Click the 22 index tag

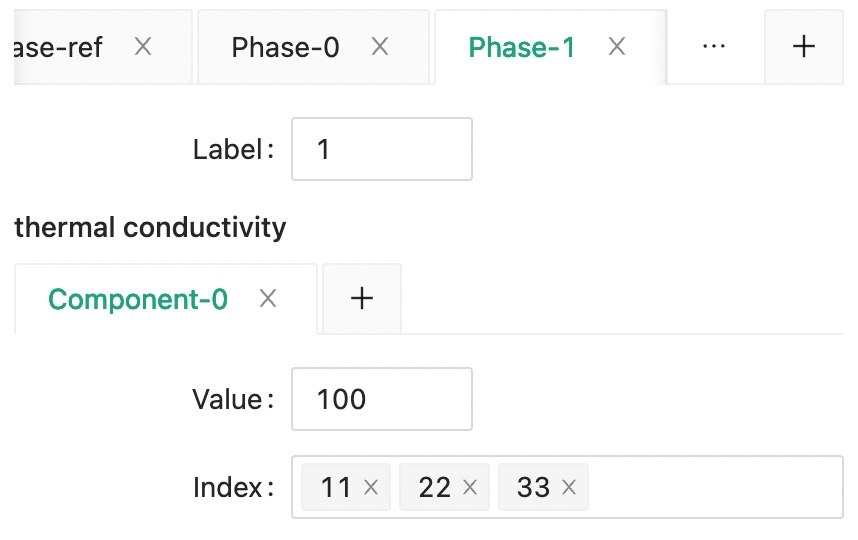point(435,488)
